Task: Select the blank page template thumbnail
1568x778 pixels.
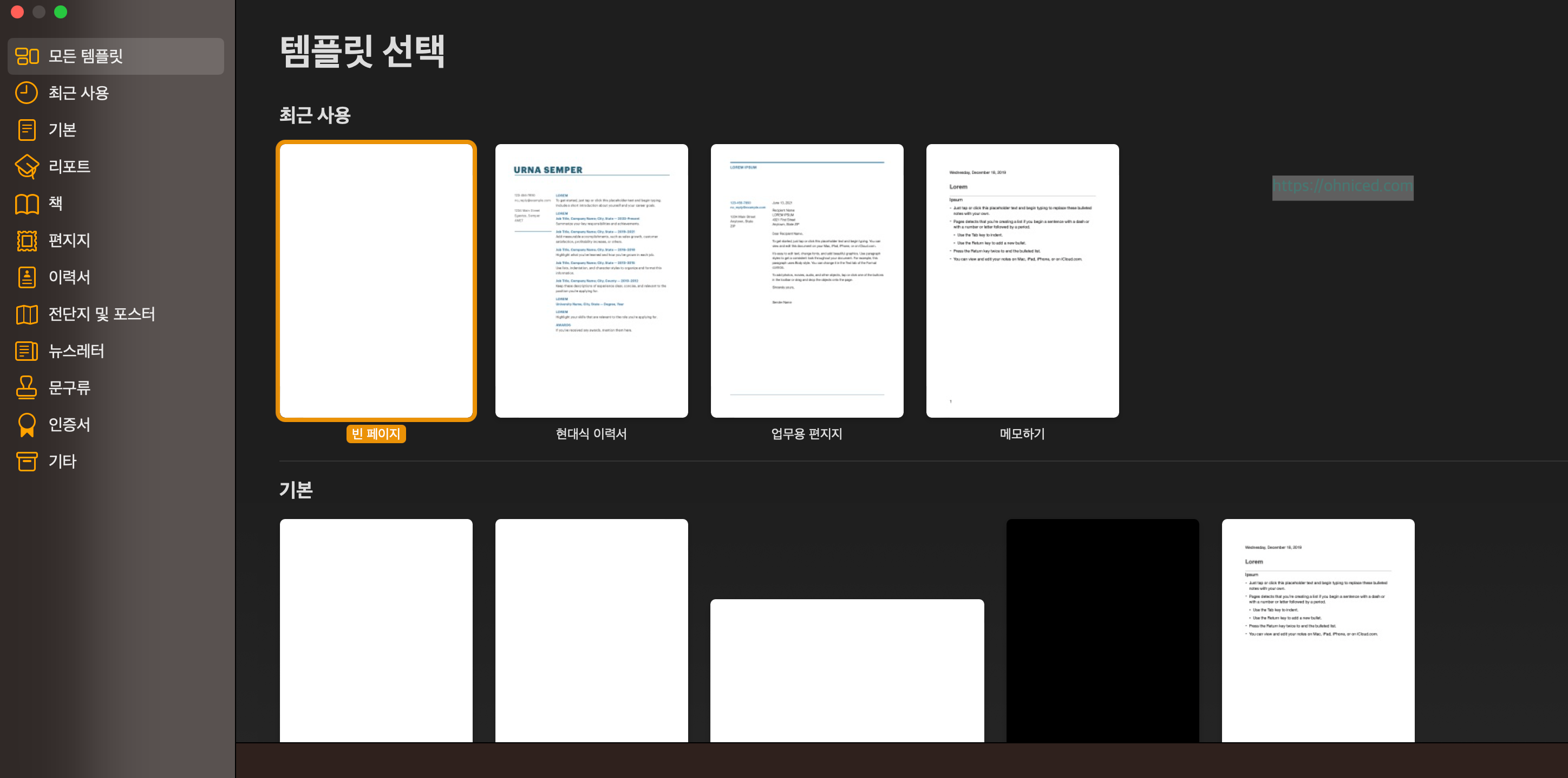Action: pyautogui.click(x=376, y=281)
